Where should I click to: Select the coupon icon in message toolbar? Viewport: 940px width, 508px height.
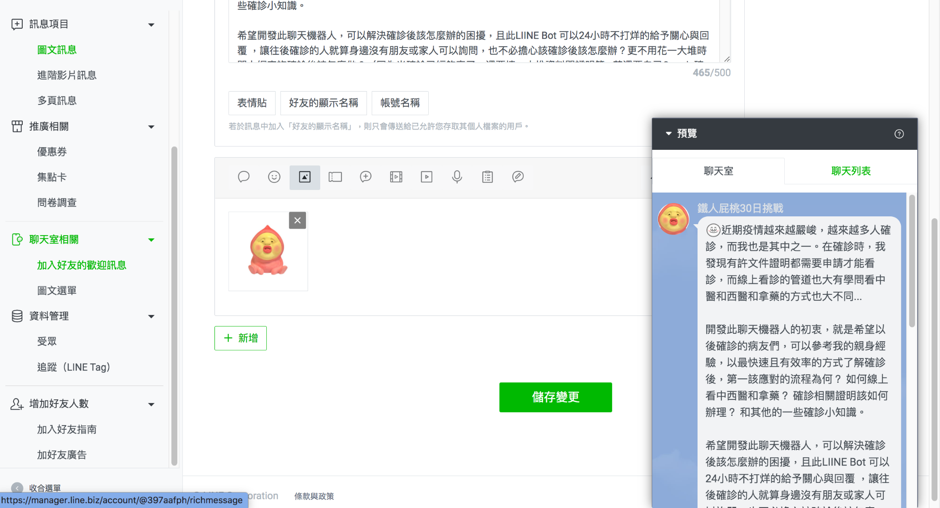tap(335, 177)
